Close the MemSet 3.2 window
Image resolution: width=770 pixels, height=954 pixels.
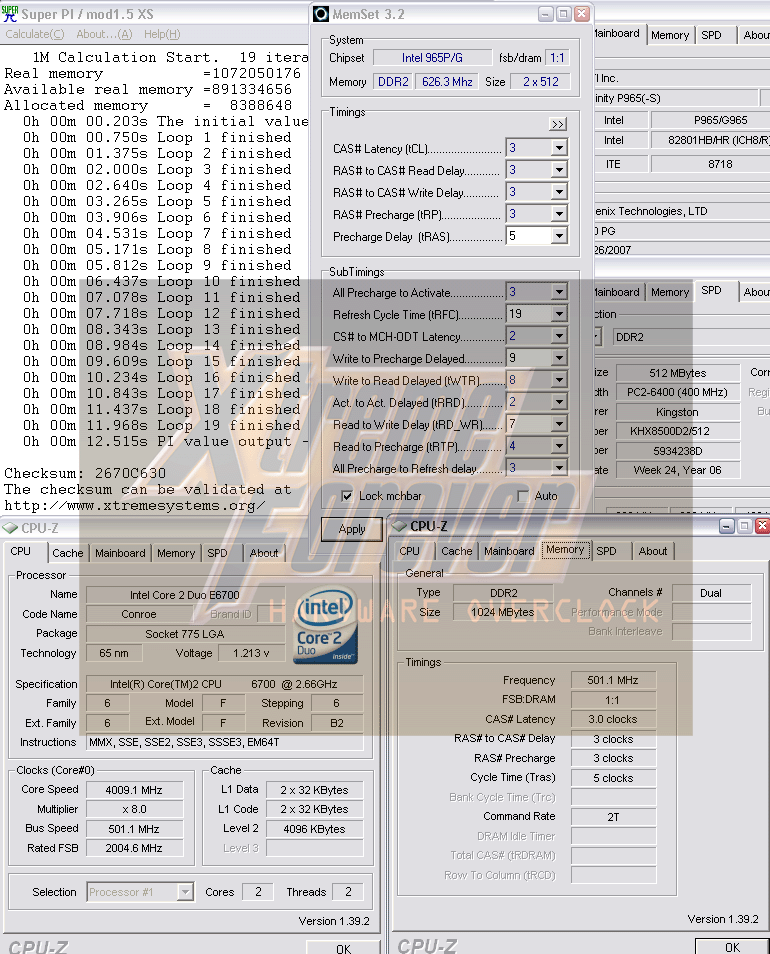[582, 14]
